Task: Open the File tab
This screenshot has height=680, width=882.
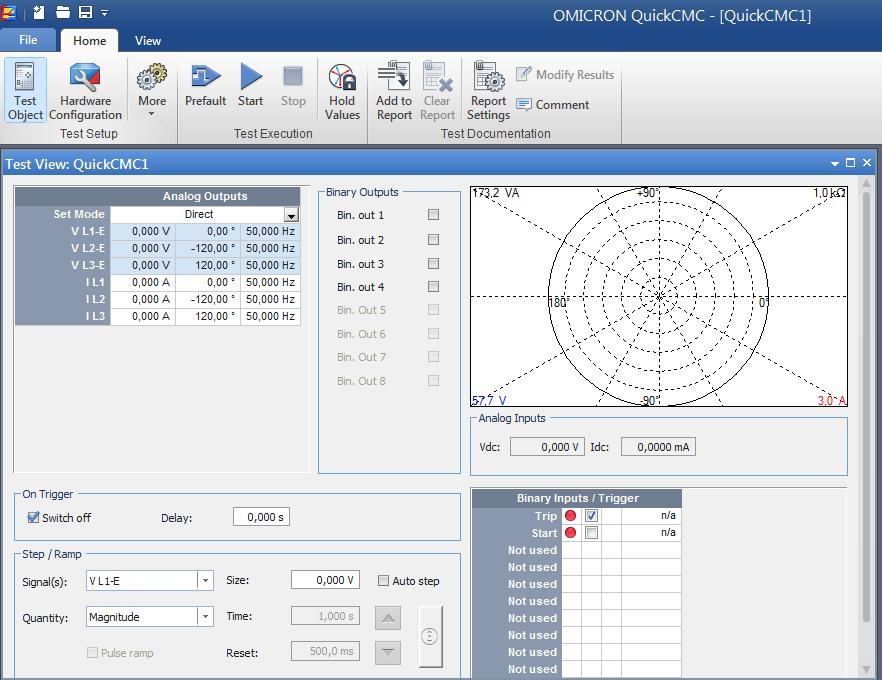Action: click(x=28, y=40)
